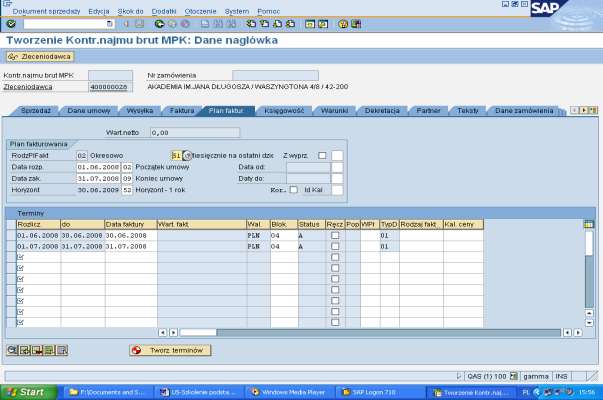Click the Generate Shortcut icon
This screenshot has width=603, height=400.
(323, 24)
